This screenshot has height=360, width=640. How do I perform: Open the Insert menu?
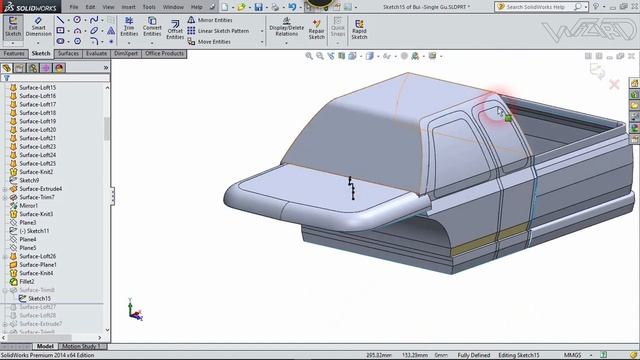point(128,7)
